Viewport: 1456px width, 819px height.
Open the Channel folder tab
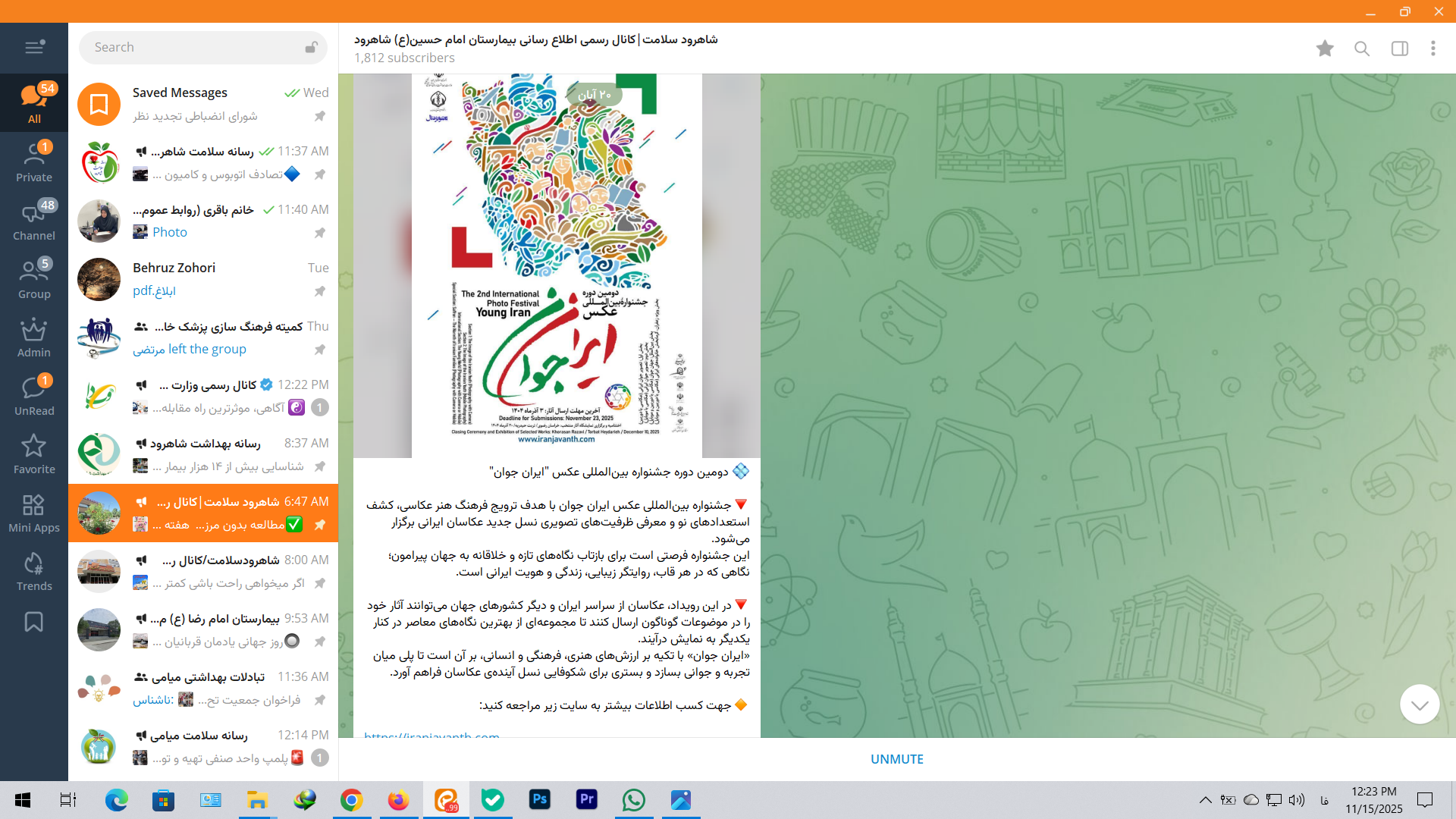34,221
